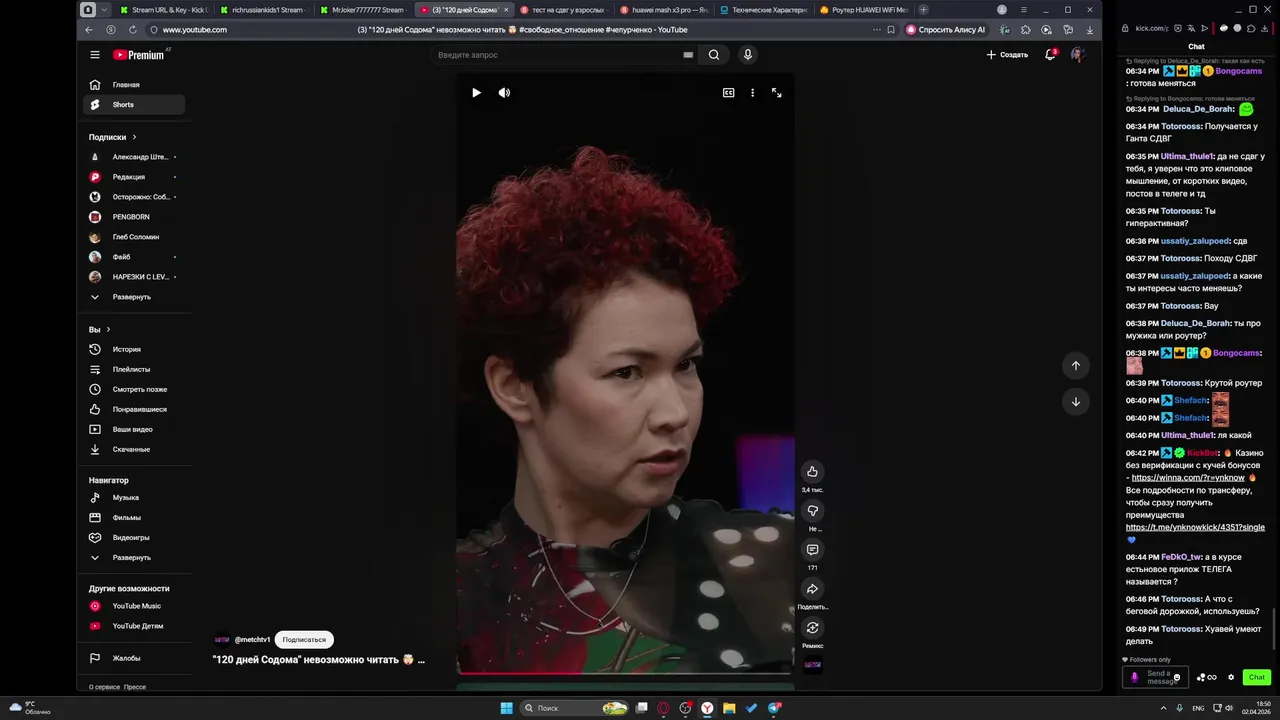Image resolution: width=1280 pixels, height=720 pixels.
Task: Send message with green Chat button
Action: pyautogui.click(x=1257, y=677)
